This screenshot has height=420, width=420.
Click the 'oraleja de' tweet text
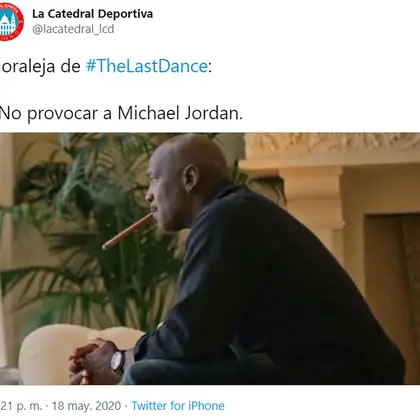(40, 66)
